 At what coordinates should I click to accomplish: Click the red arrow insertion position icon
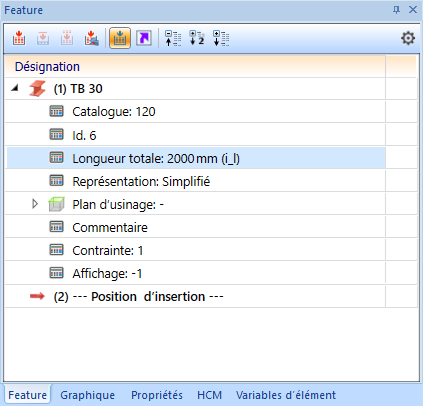point(37,296)
